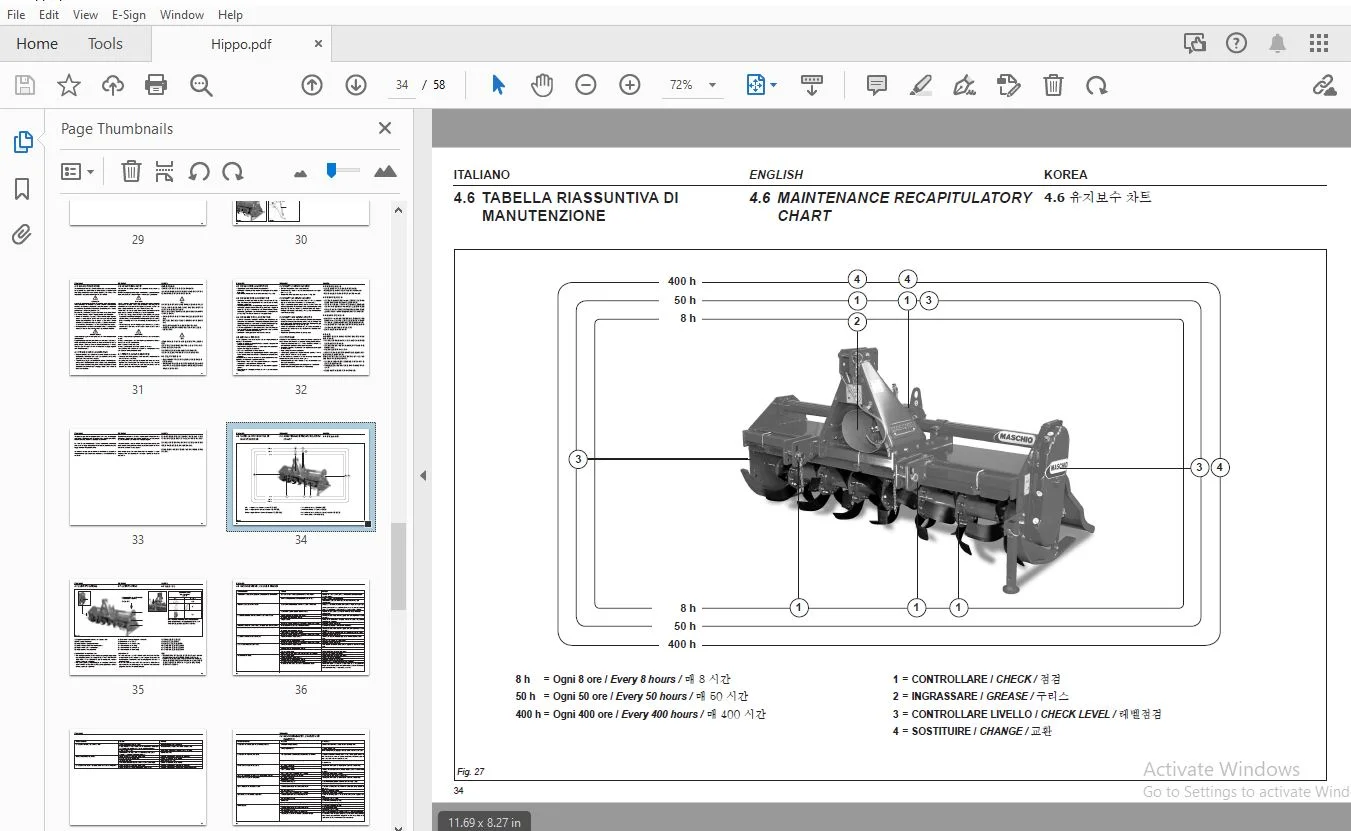The image size is (1351, 831).
Task: Click the extract pages icon in thumbnails panel
Action: point(165,171)
